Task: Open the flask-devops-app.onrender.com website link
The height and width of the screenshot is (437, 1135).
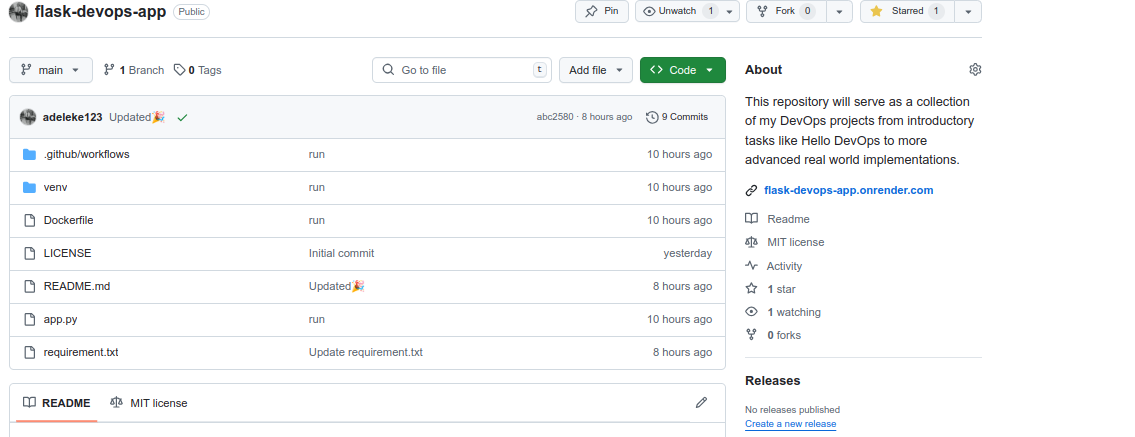Action: (848, 190)
